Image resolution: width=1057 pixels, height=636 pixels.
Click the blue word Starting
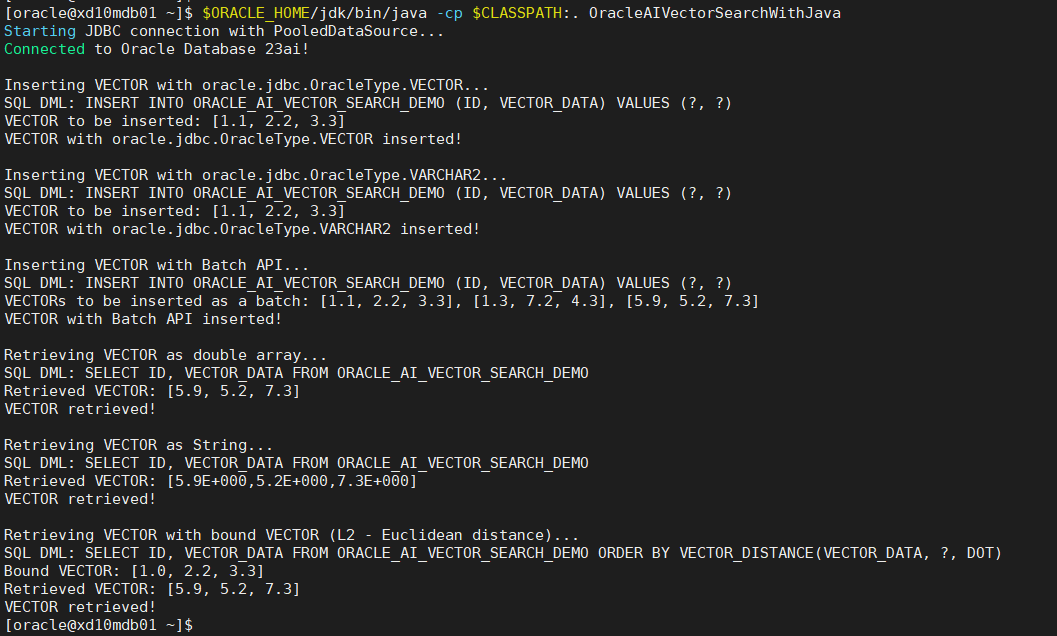40,31
